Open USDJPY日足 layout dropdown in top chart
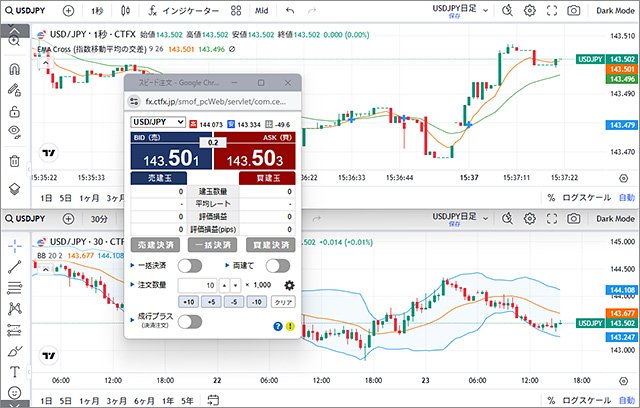Viewport: 640px width, 408px height. 485,11
